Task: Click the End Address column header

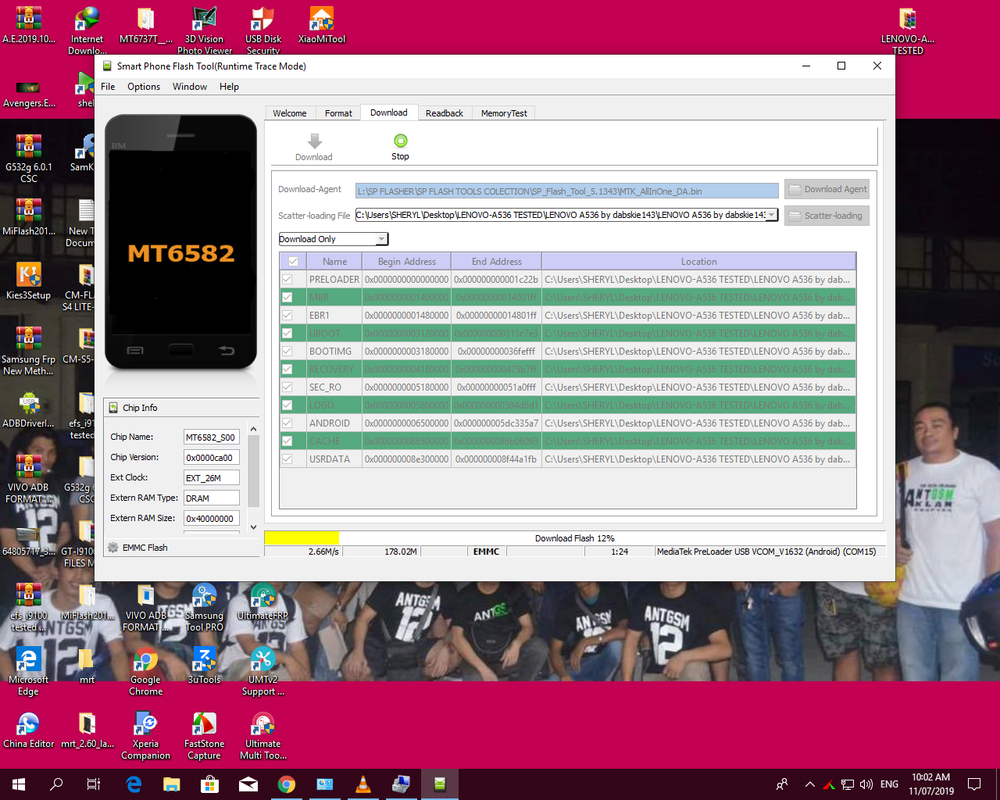Action: point(496,262)
